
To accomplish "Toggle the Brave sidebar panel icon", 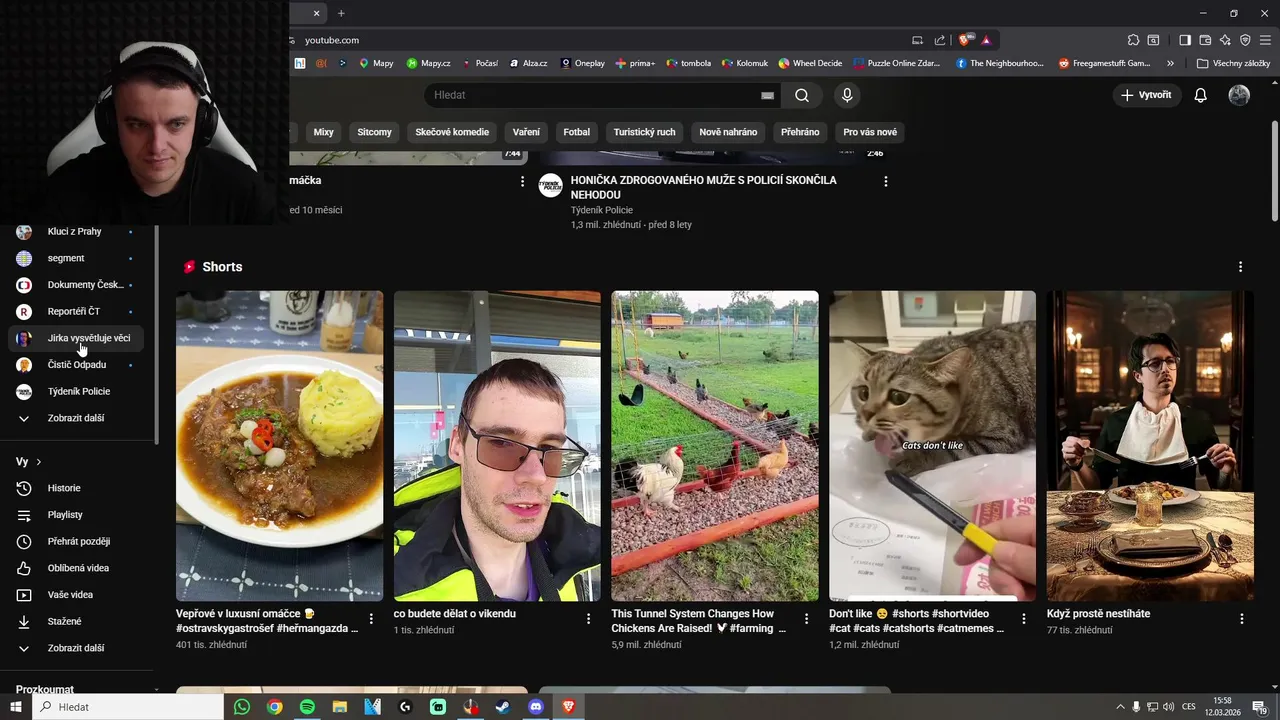I will (x=1184, y=40).
